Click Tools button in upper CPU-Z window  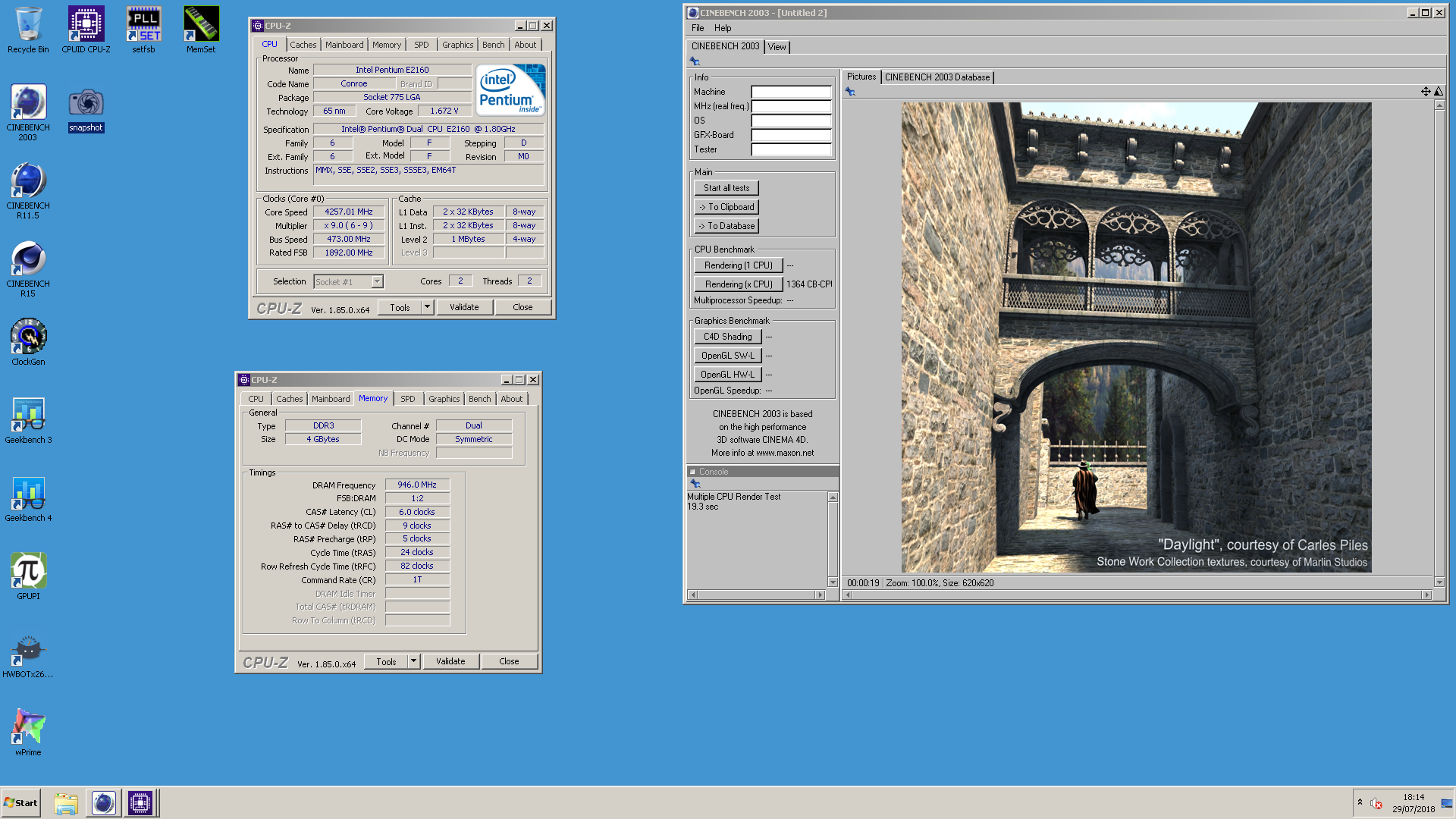tap(400, 307)
